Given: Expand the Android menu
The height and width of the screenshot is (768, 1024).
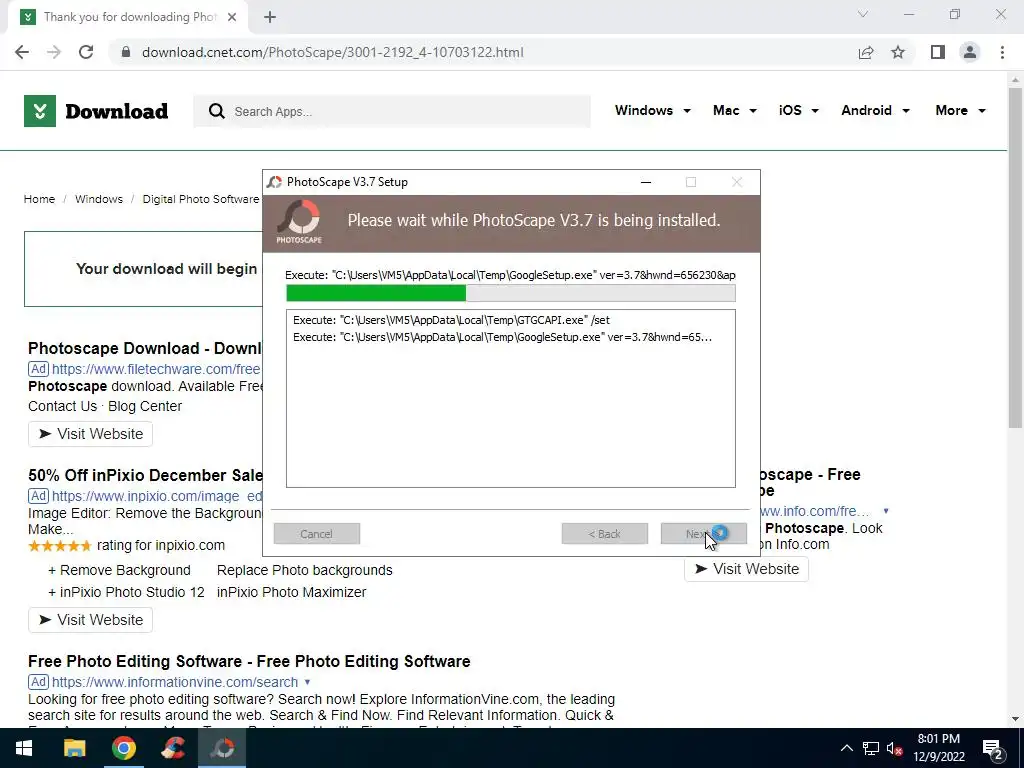Looking at the screenshot, I should click(875, 110).
